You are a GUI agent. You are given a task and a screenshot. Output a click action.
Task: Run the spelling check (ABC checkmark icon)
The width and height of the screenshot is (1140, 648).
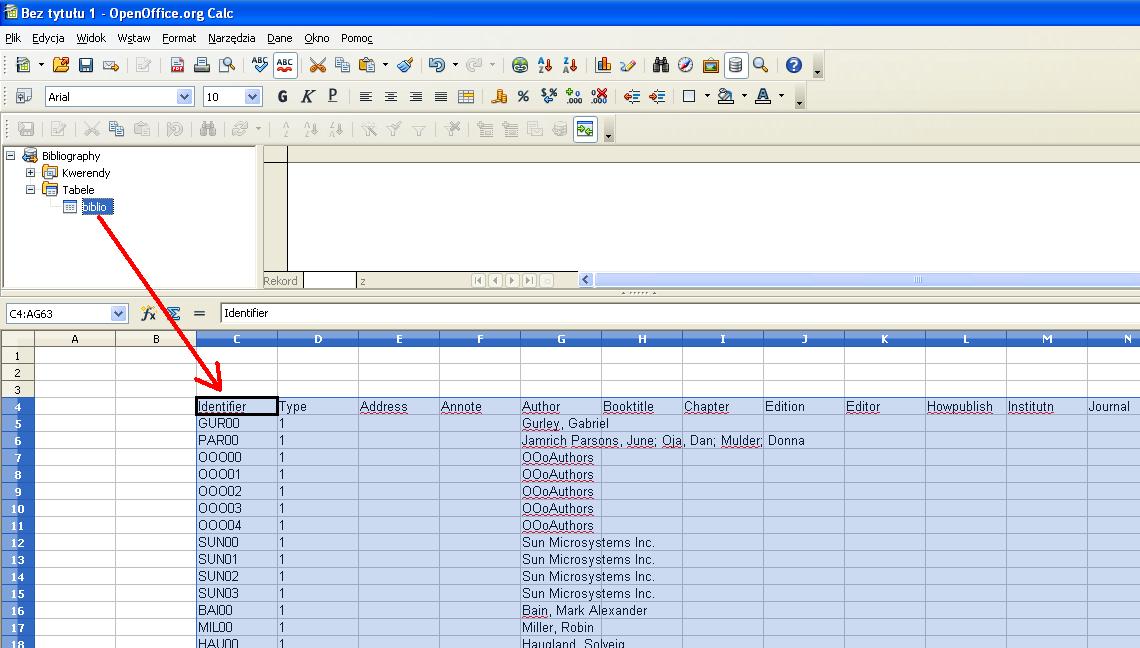(260, 65)
